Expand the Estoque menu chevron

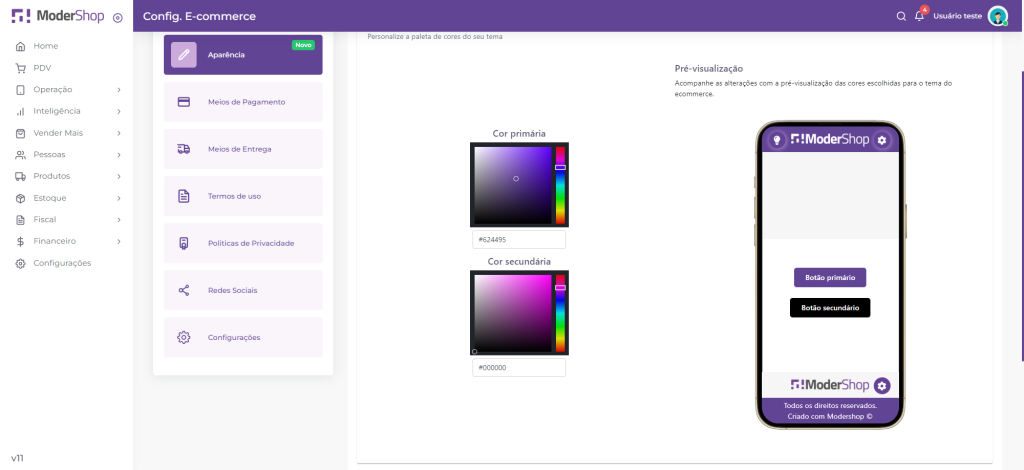(119, 198)
